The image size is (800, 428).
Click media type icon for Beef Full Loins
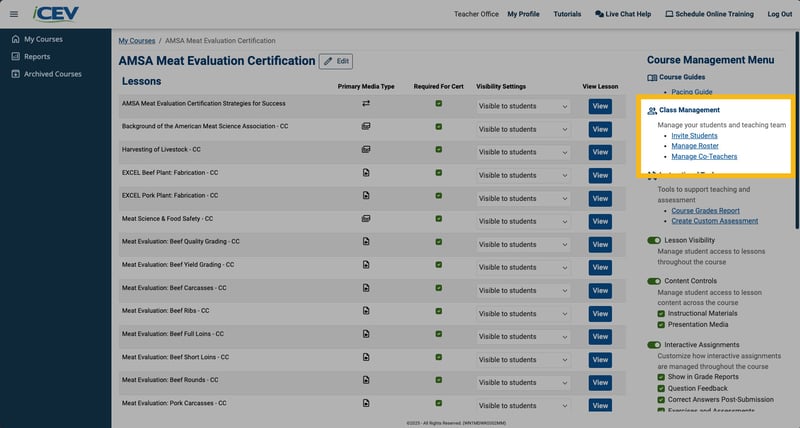(366, 334)
